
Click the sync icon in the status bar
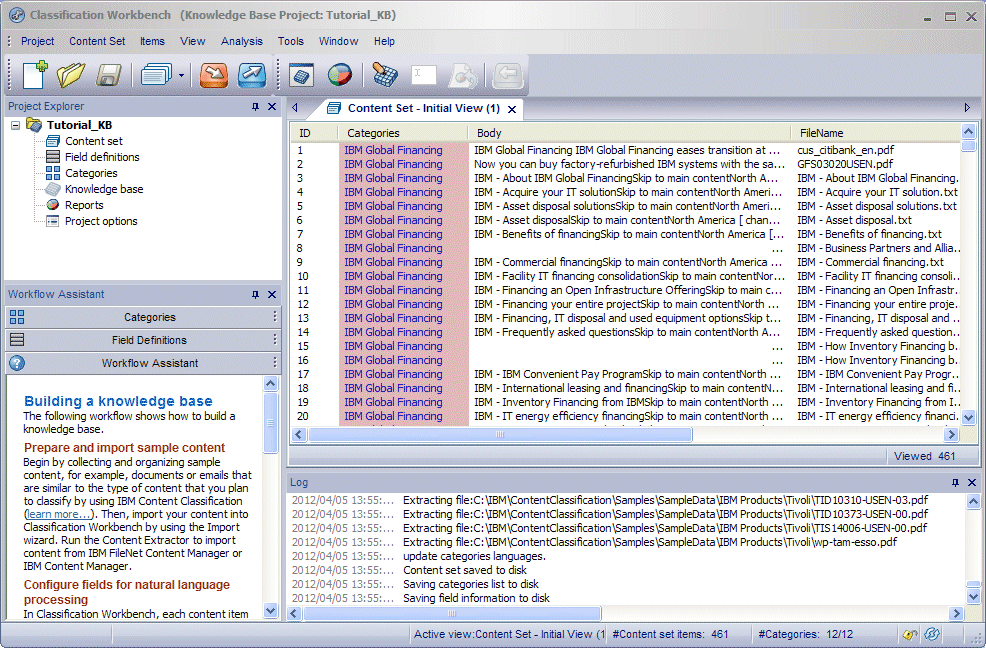tap(931, 634)
